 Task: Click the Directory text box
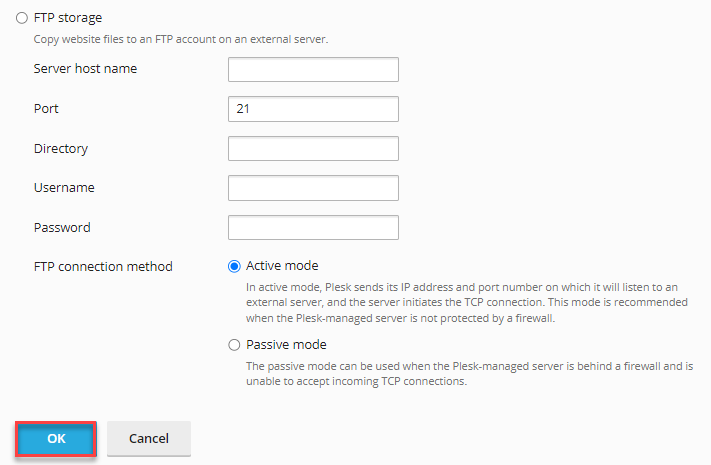(313, 149)
